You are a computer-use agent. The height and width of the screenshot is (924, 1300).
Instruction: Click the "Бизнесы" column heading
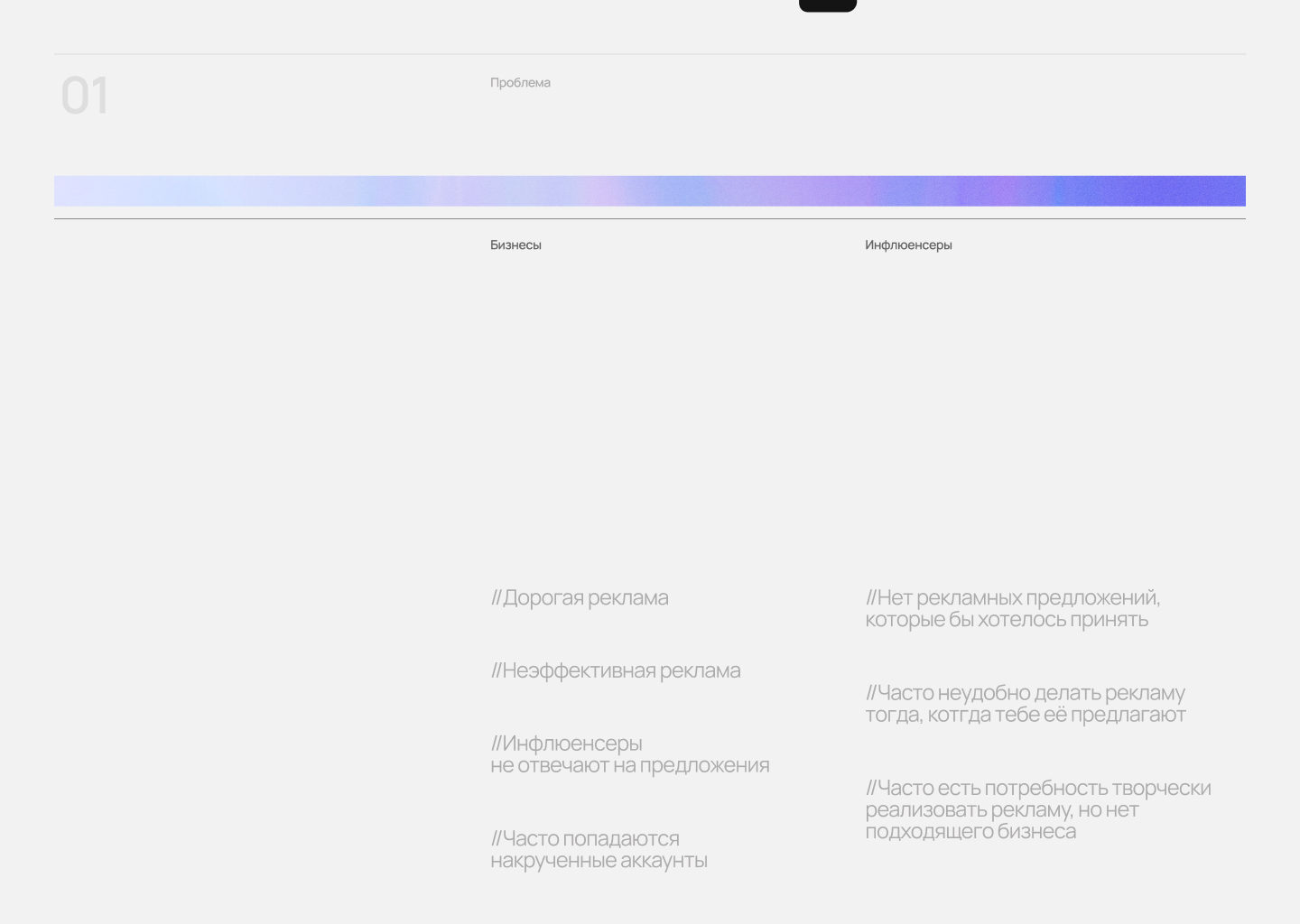[515, 245]
